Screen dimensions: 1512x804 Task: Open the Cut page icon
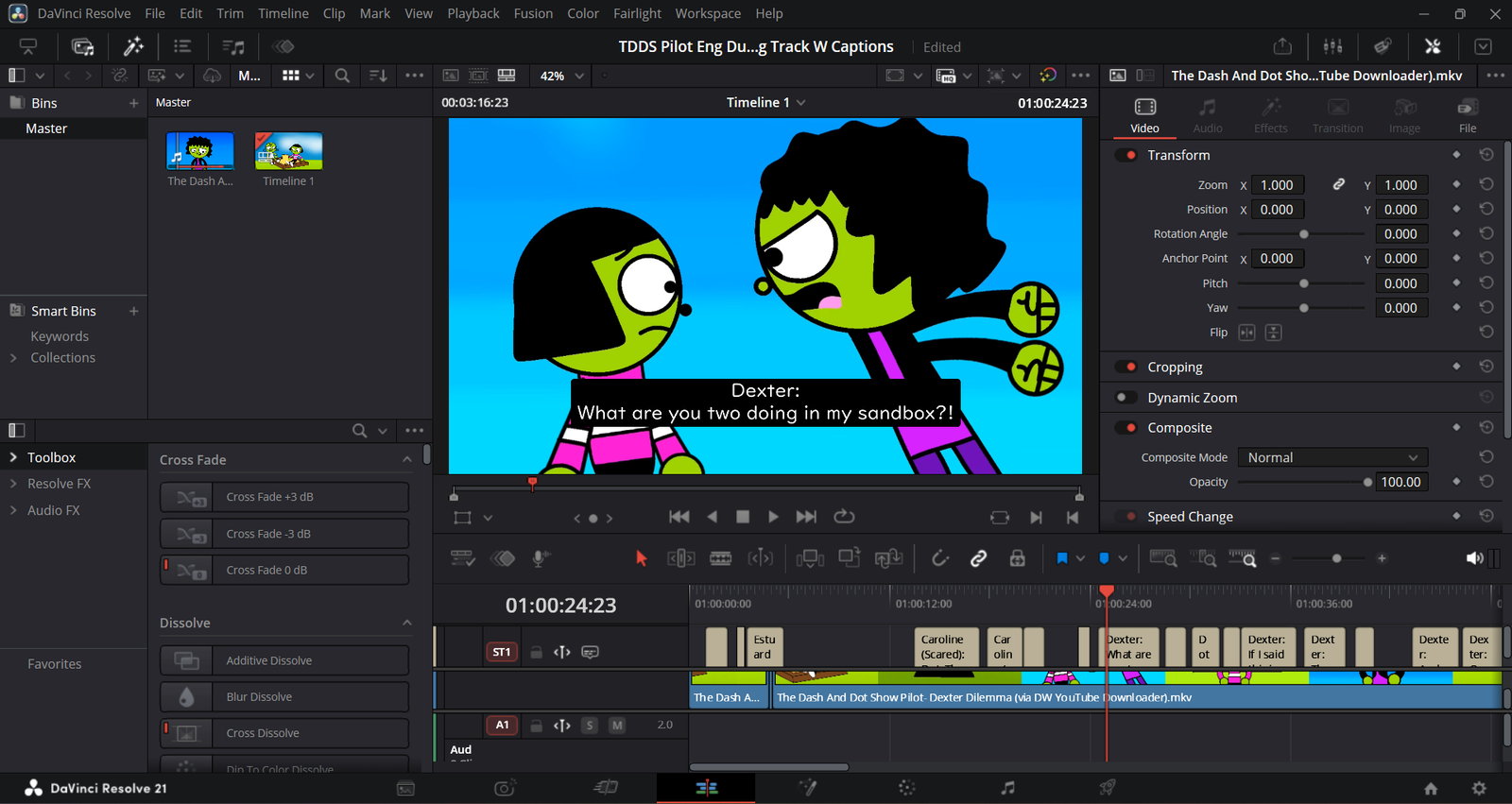[x=606, y=788]
